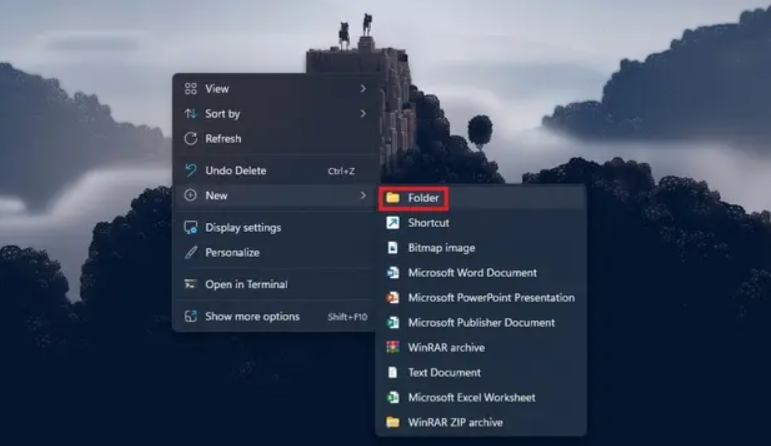Screen dimensions: 771x446
Task: Create a new Text Document
Action: 481,372
